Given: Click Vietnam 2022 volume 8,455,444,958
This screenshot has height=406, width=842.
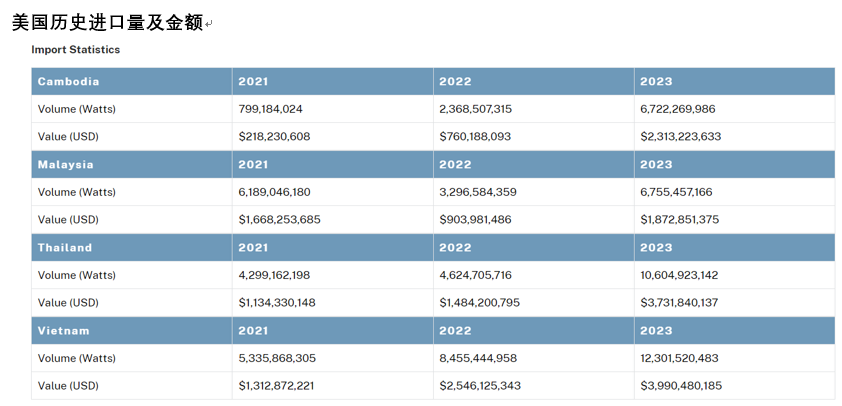Looking at the screenshot, I should (x=478, y=358).
